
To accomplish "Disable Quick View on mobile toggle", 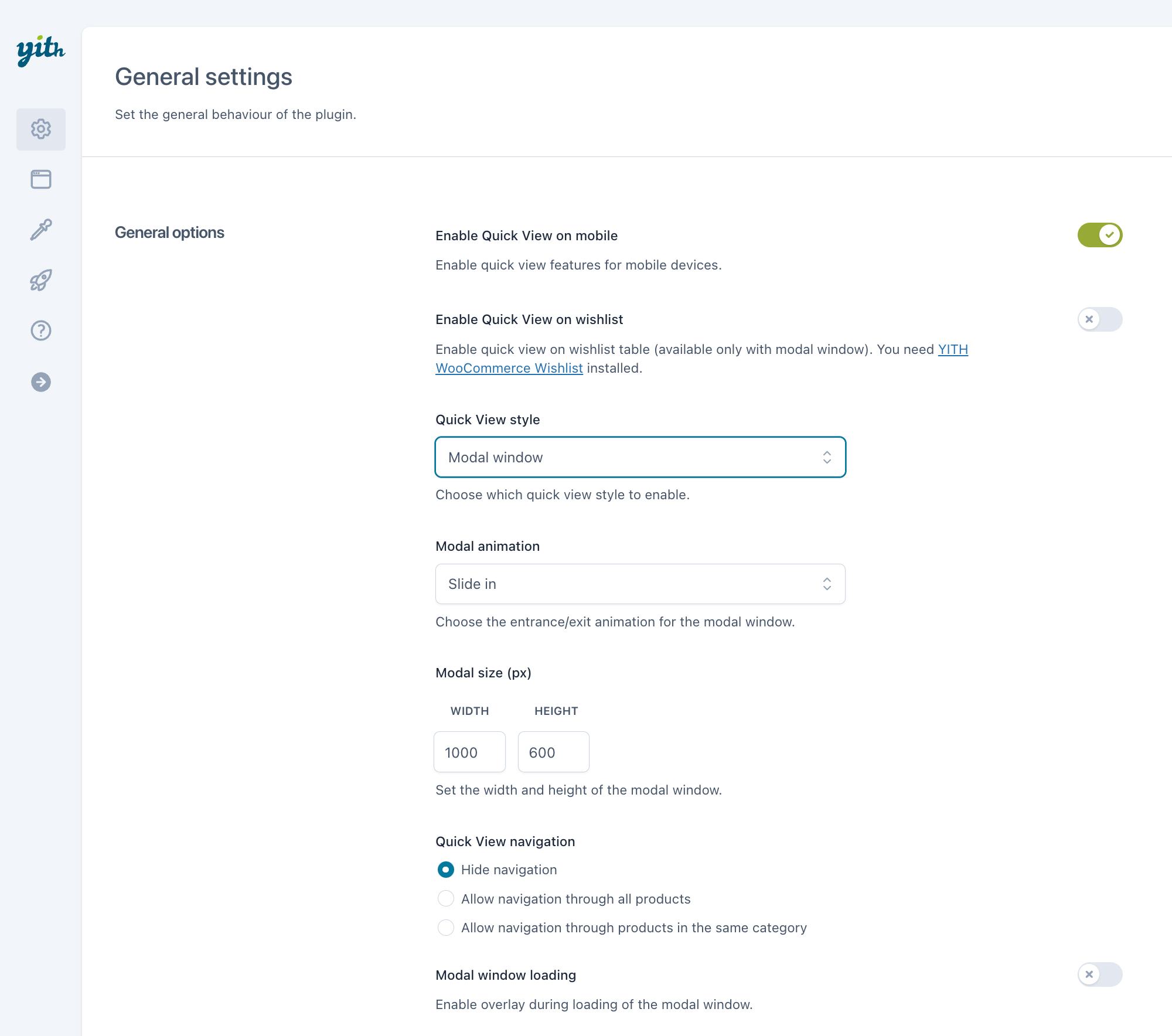I will click(x=1099, y=235).
